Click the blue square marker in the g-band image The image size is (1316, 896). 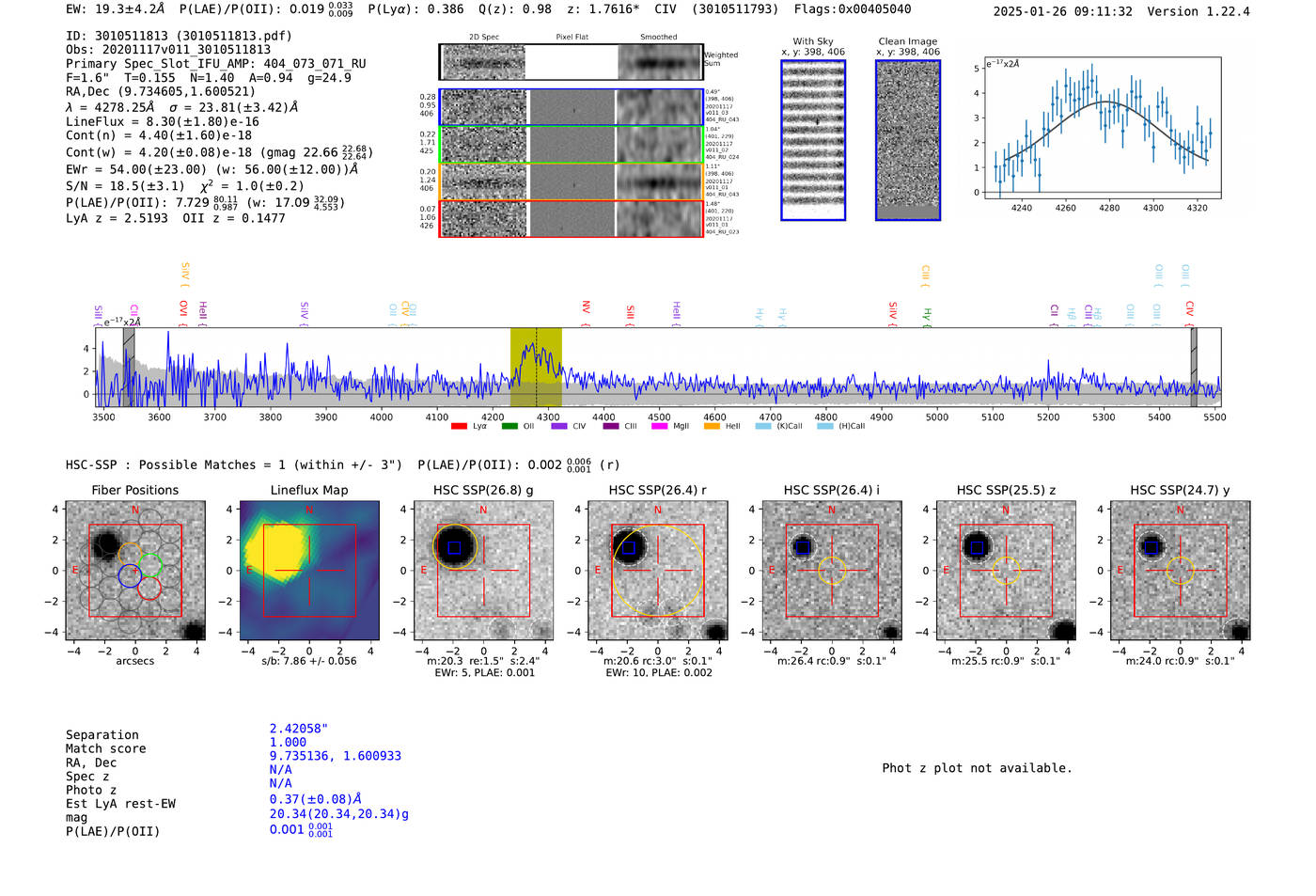point(454,547)
